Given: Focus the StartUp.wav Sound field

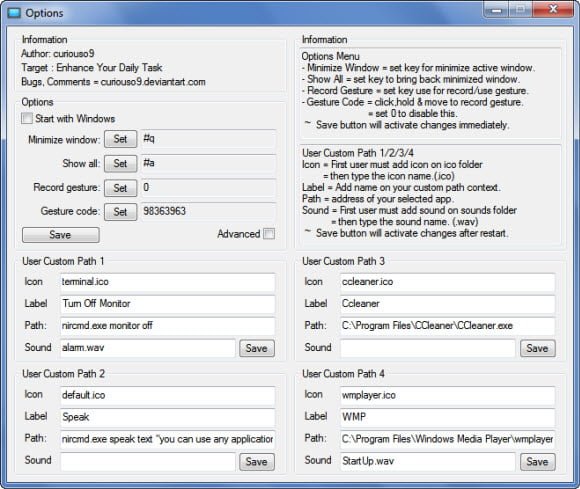Looking at the screenshot, I should coord(428,461).
